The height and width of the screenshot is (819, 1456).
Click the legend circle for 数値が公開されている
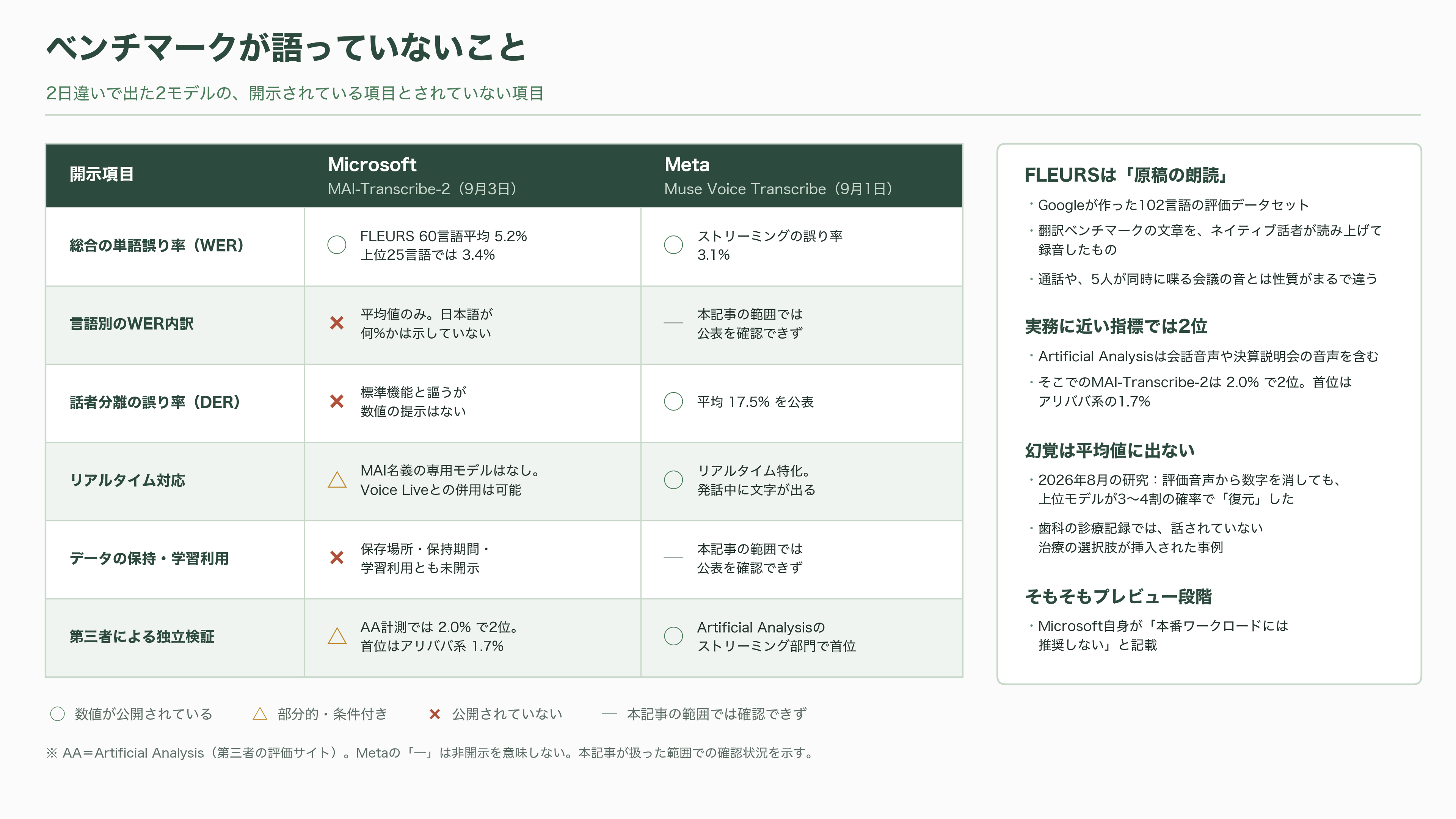[58, 714]
